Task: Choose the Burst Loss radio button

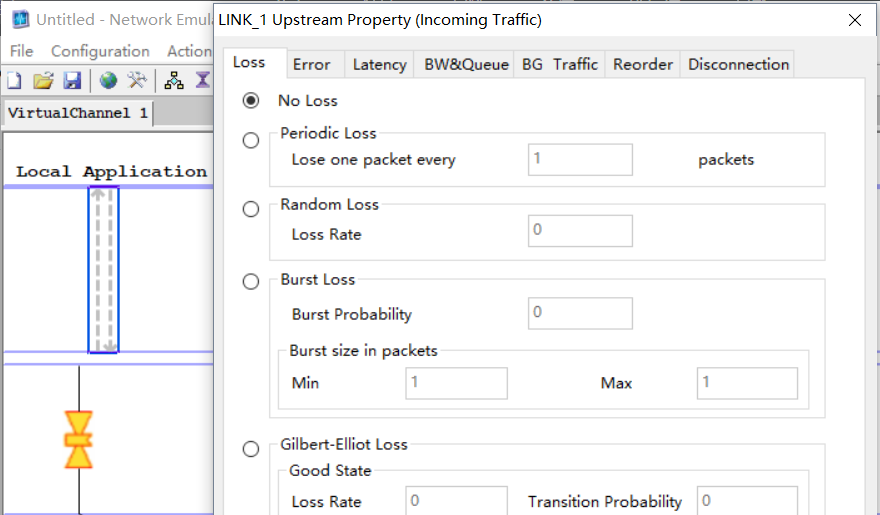Action: [x=251, y=282]
